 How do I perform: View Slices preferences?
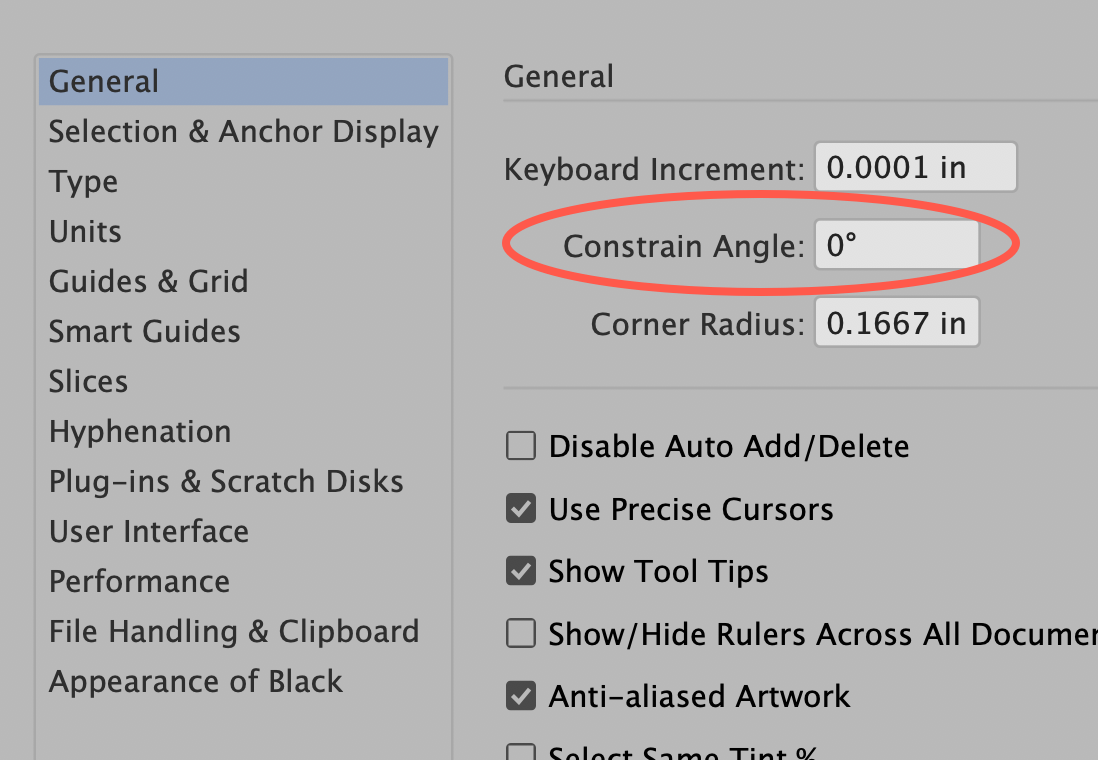(x=88, y=381)
